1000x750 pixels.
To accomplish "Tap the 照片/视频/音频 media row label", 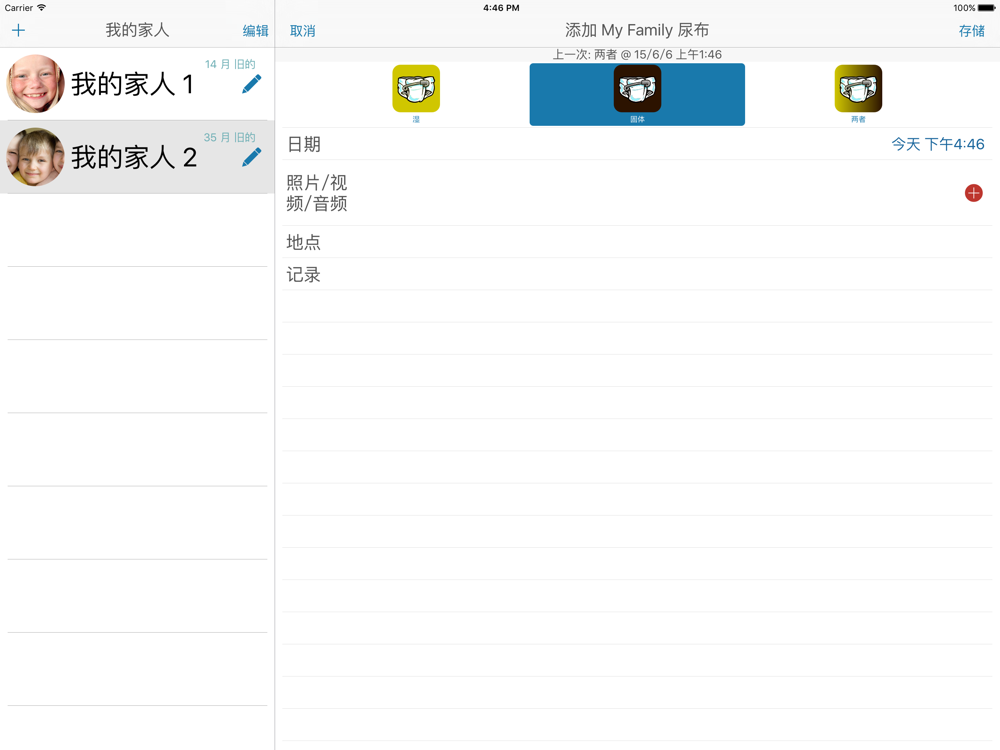I will click(316, 193).
